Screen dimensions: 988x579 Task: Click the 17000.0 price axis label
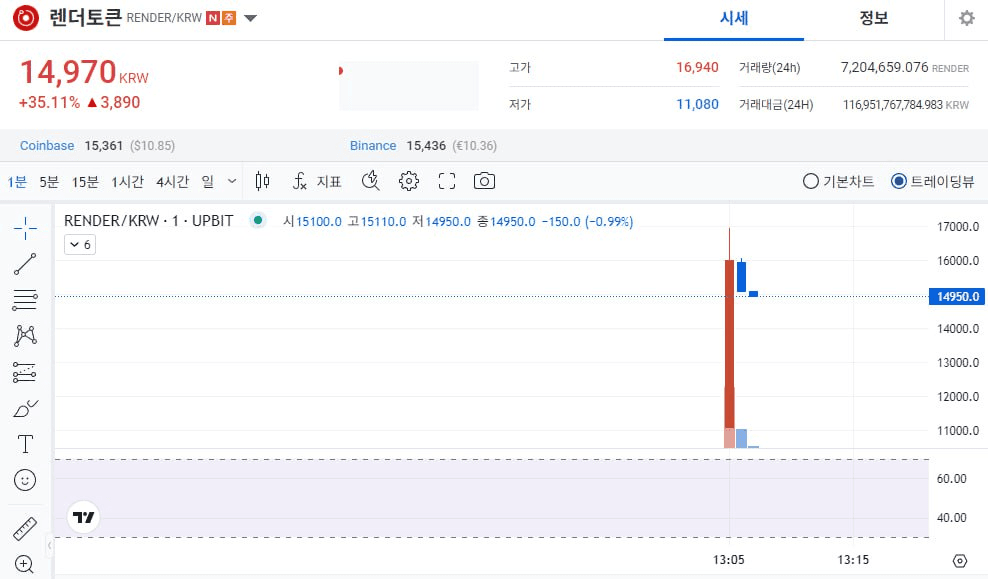pos(958,227)
